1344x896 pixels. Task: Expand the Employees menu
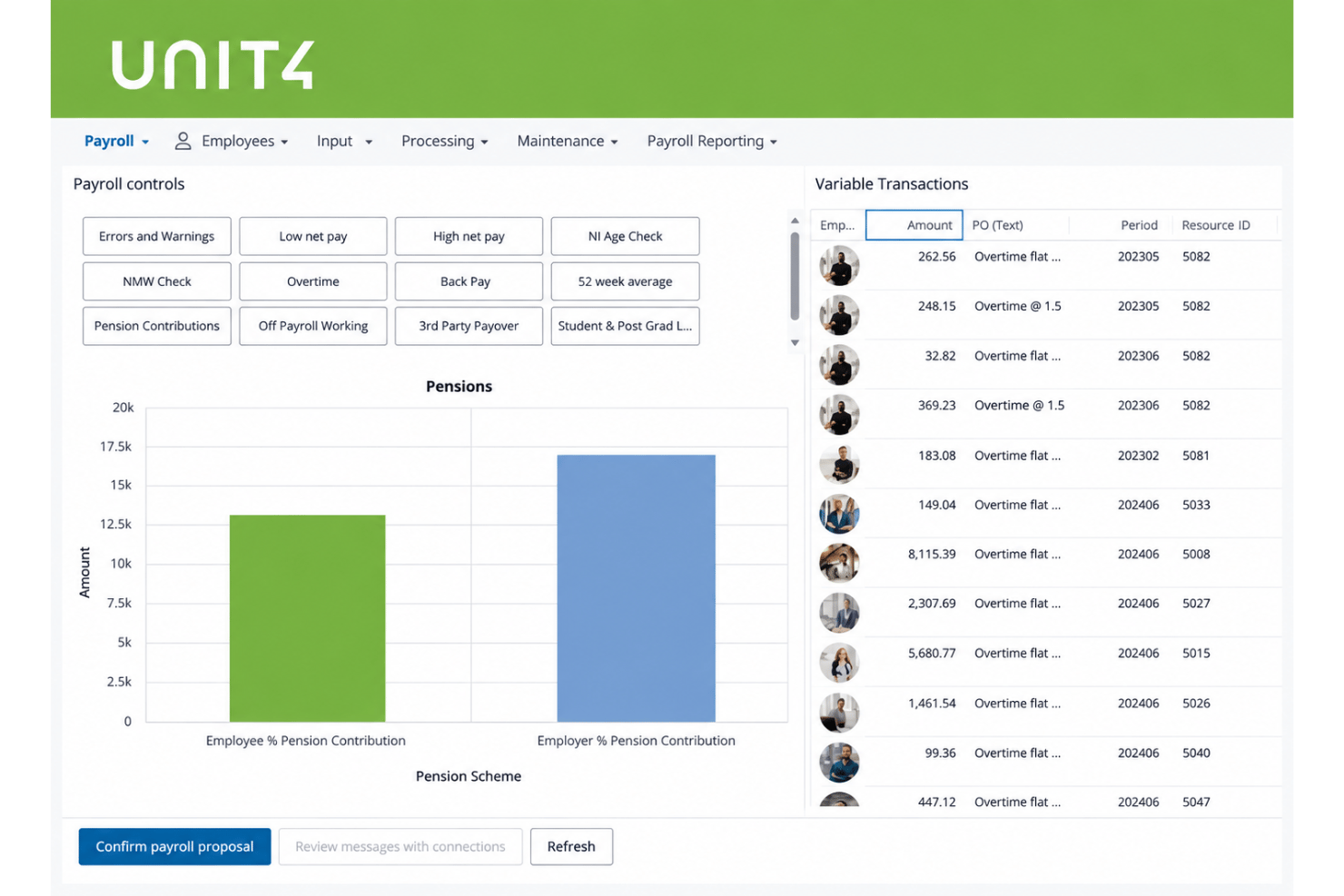point(244,141)
